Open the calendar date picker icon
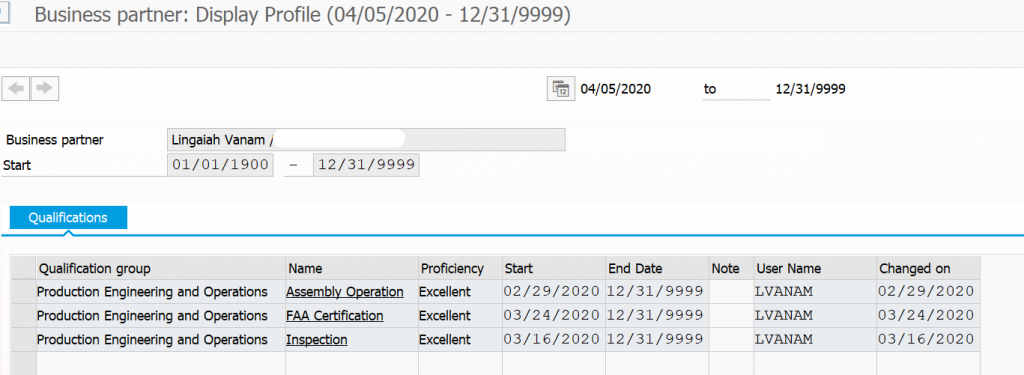 pyautogui.click(x=560, y=89)
